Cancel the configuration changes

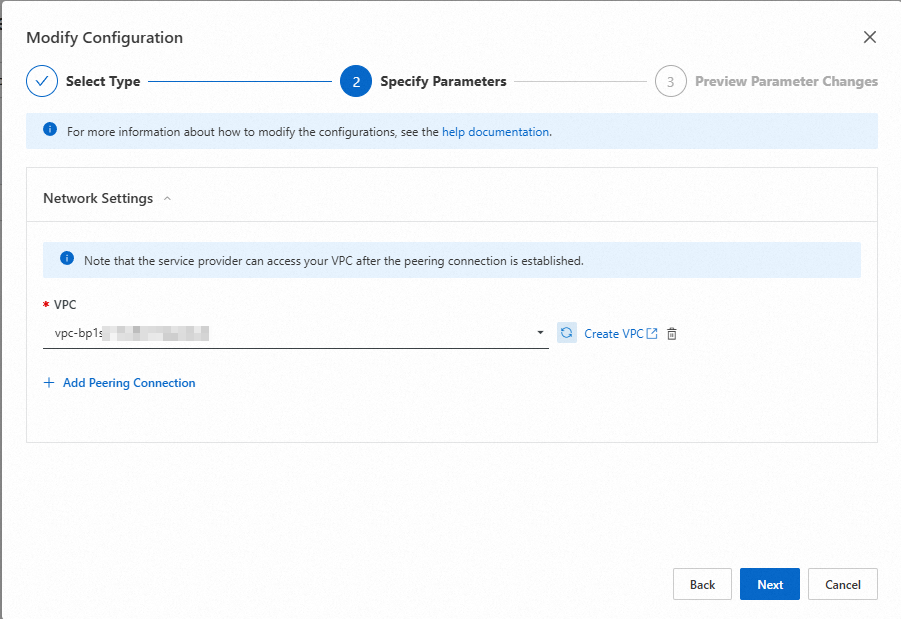(x=842, y=584)
